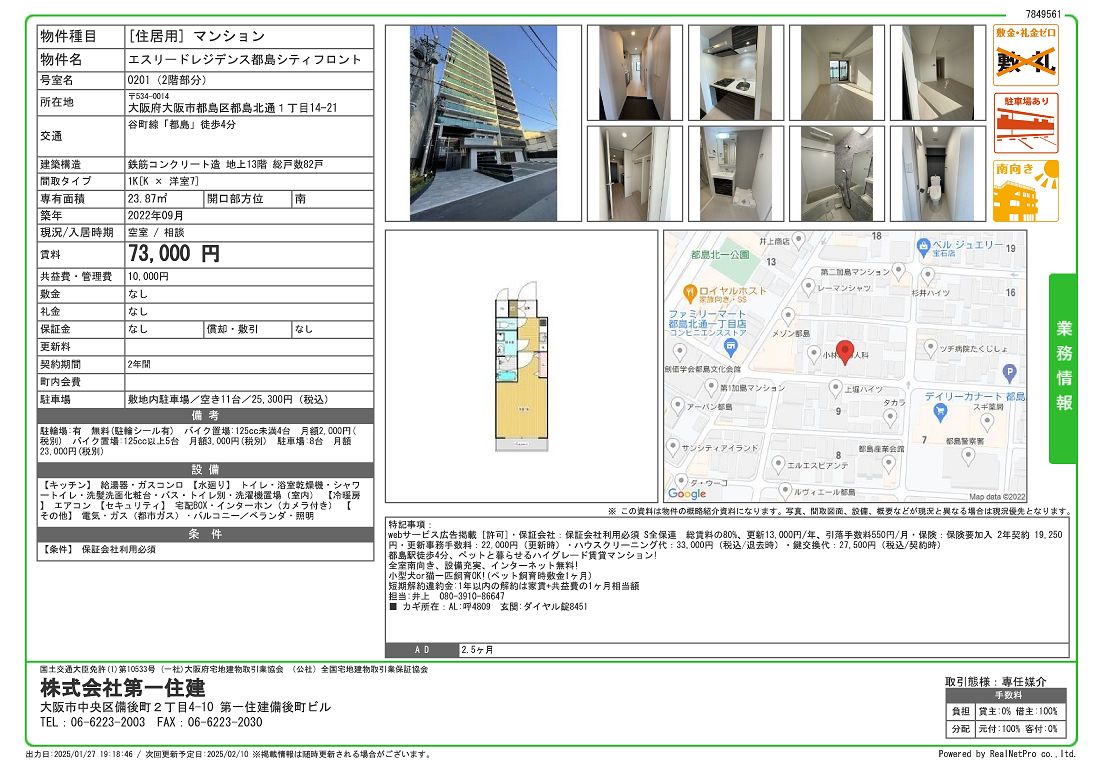The width and height of the screenshot is (1101, 770).
Task: Click the ロイヤルホスト restaurant map marker
Action: pyautogui.click(x=690, y=292)
